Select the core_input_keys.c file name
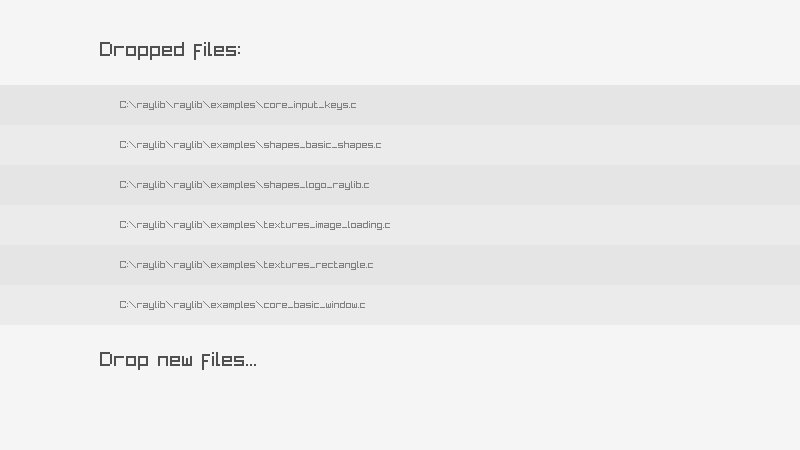Image resolution: width=800 pixels, height=450 pixels. (x=310, y=105)
